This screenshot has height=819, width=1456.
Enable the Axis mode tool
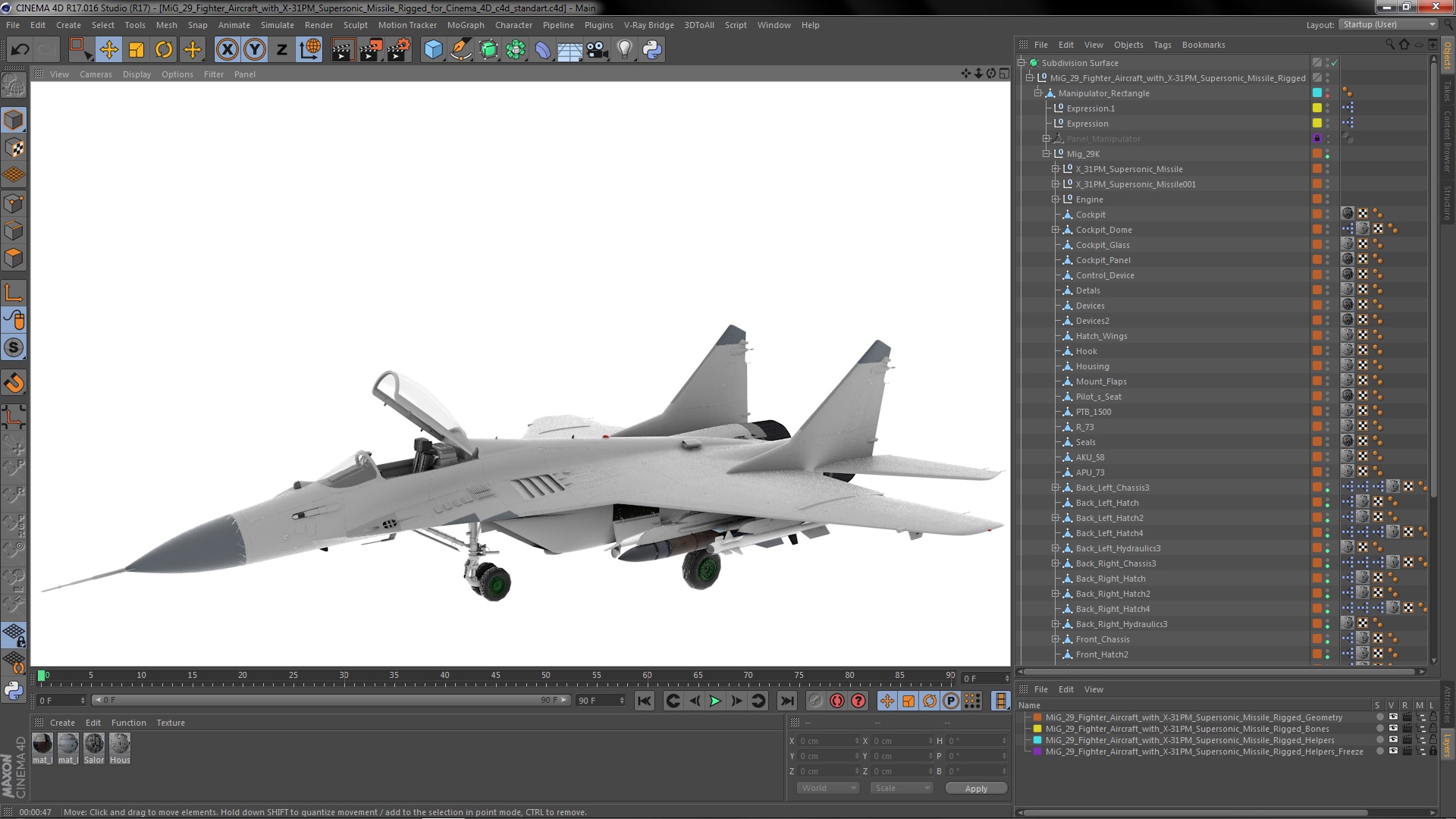point(14,293)
